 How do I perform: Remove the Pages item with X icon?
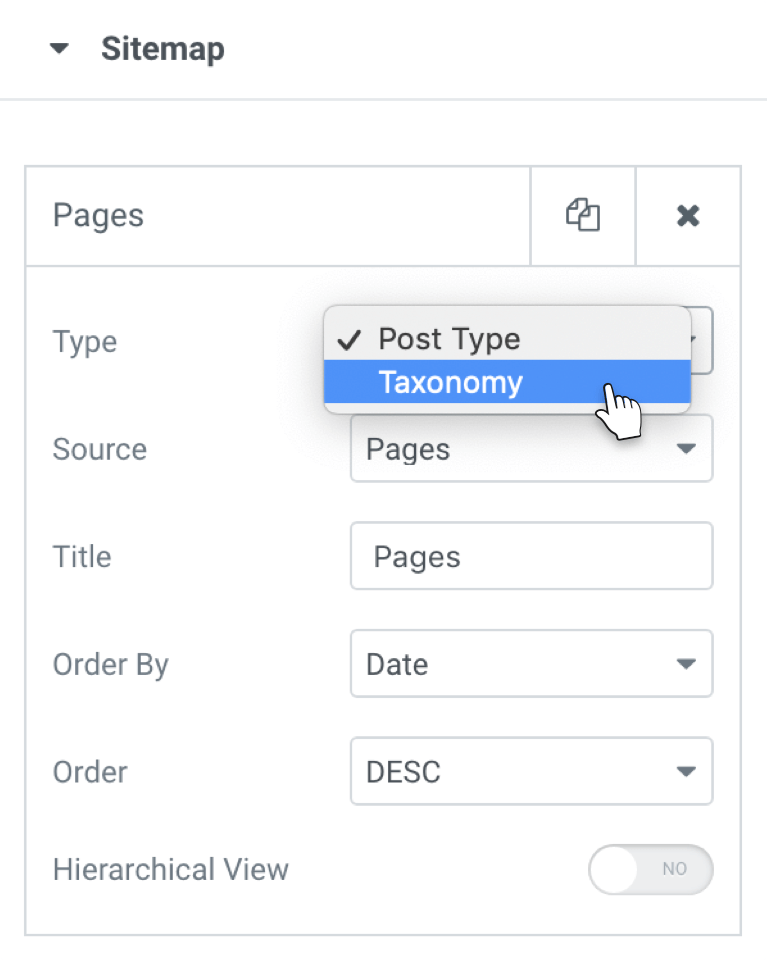point(688,216)
